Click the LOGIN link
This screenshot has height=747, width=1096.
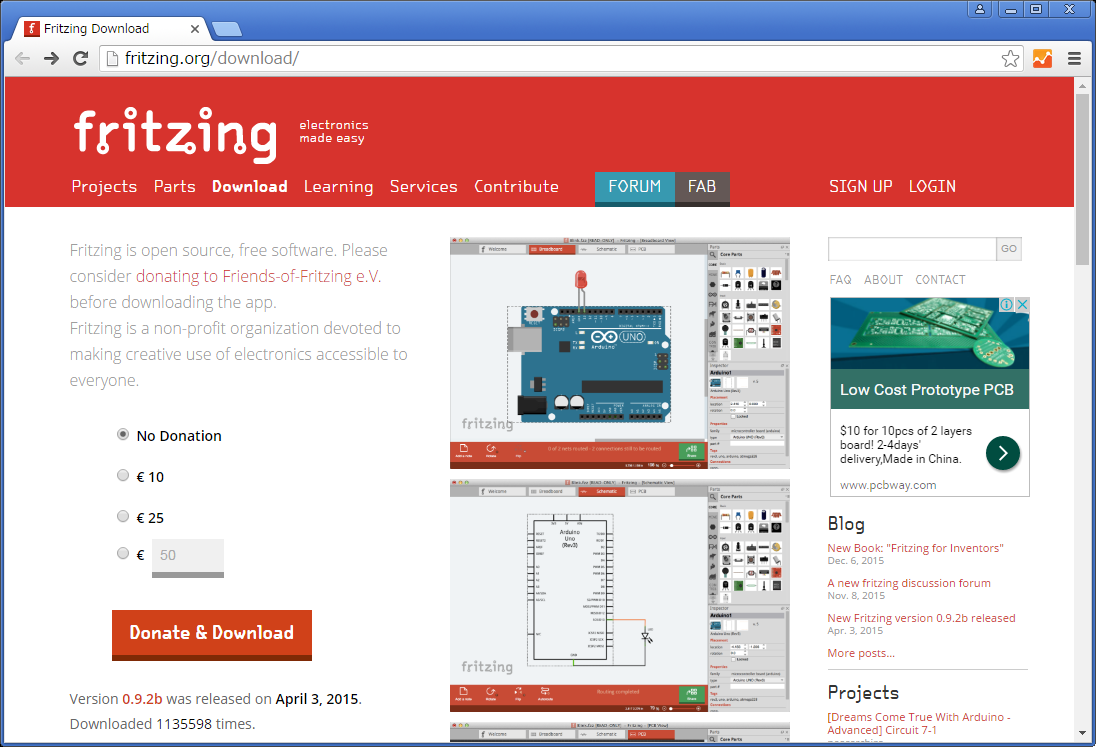click(932, 187)
